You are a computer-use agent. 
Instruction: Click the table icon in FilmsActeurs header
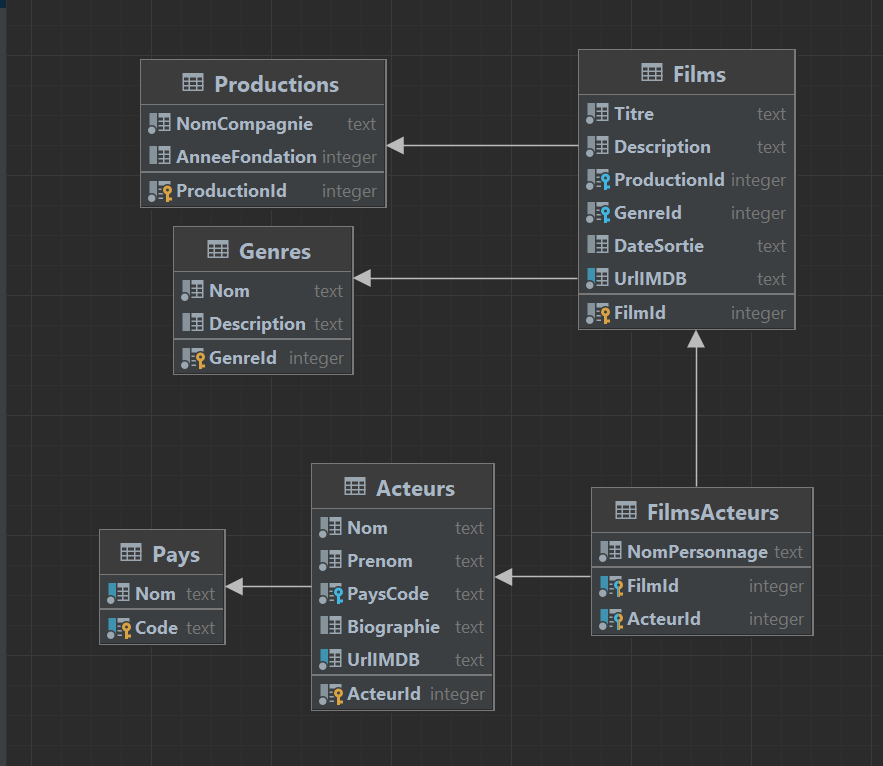pos(626,511)
